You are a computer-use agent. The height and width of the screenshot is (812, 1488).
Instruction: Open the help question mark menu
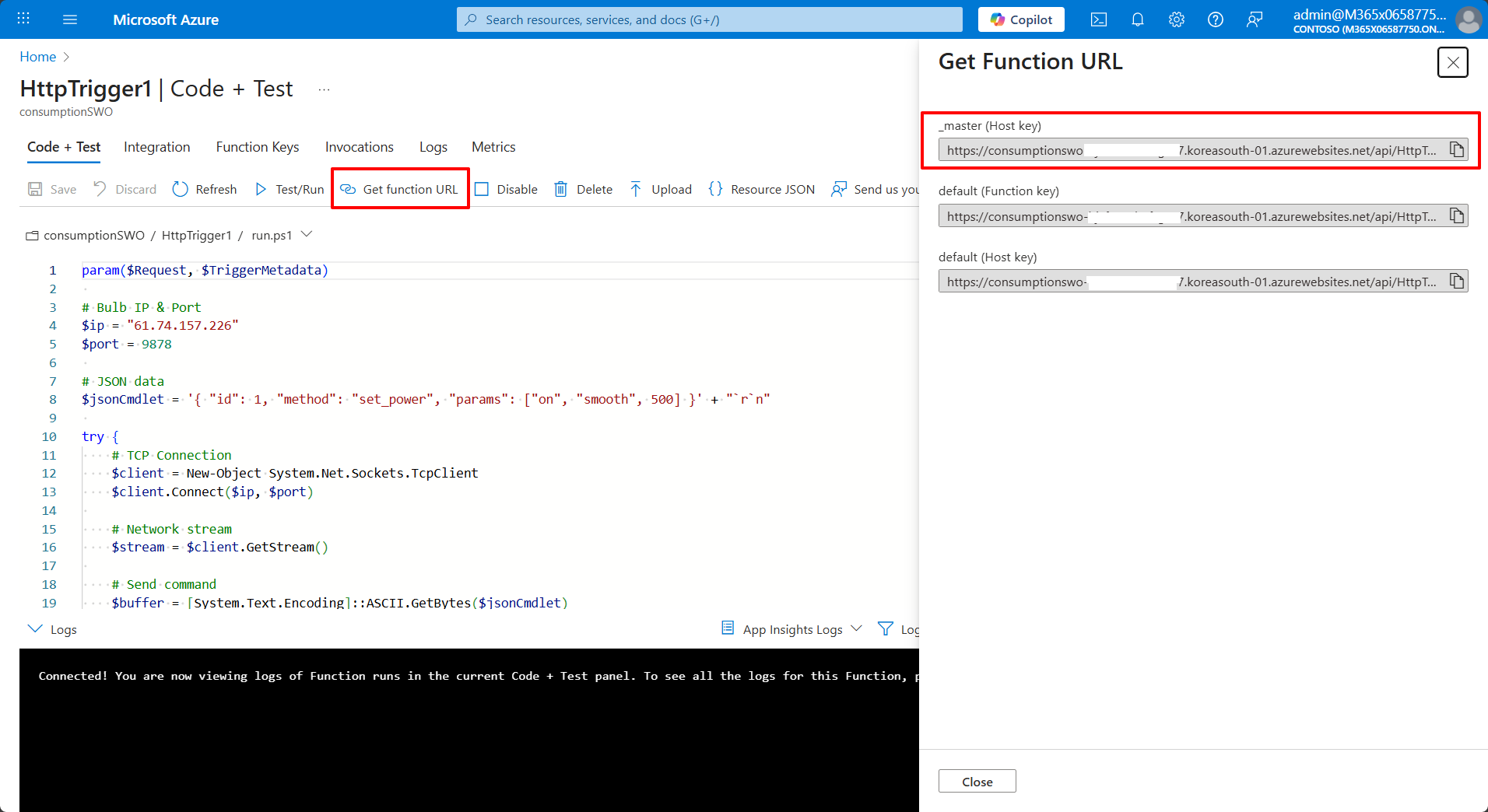pyautogui.click(x=1216, y=19)
